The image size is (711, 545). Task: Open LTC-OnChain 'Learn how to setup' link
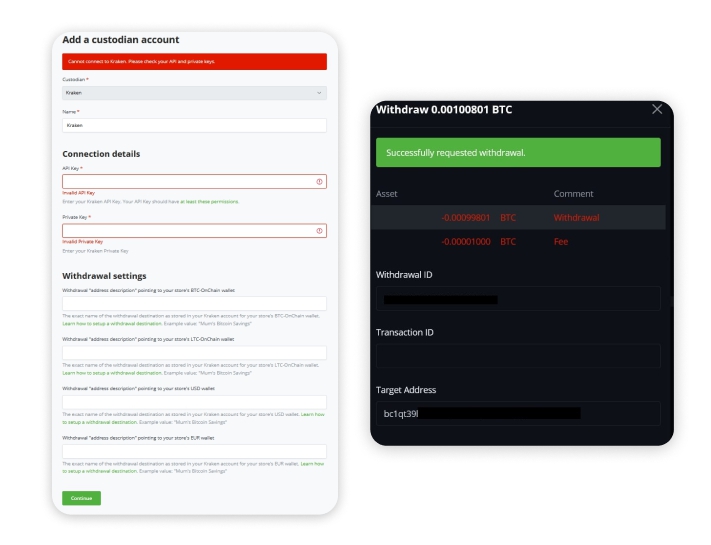[x=112, y=373]
